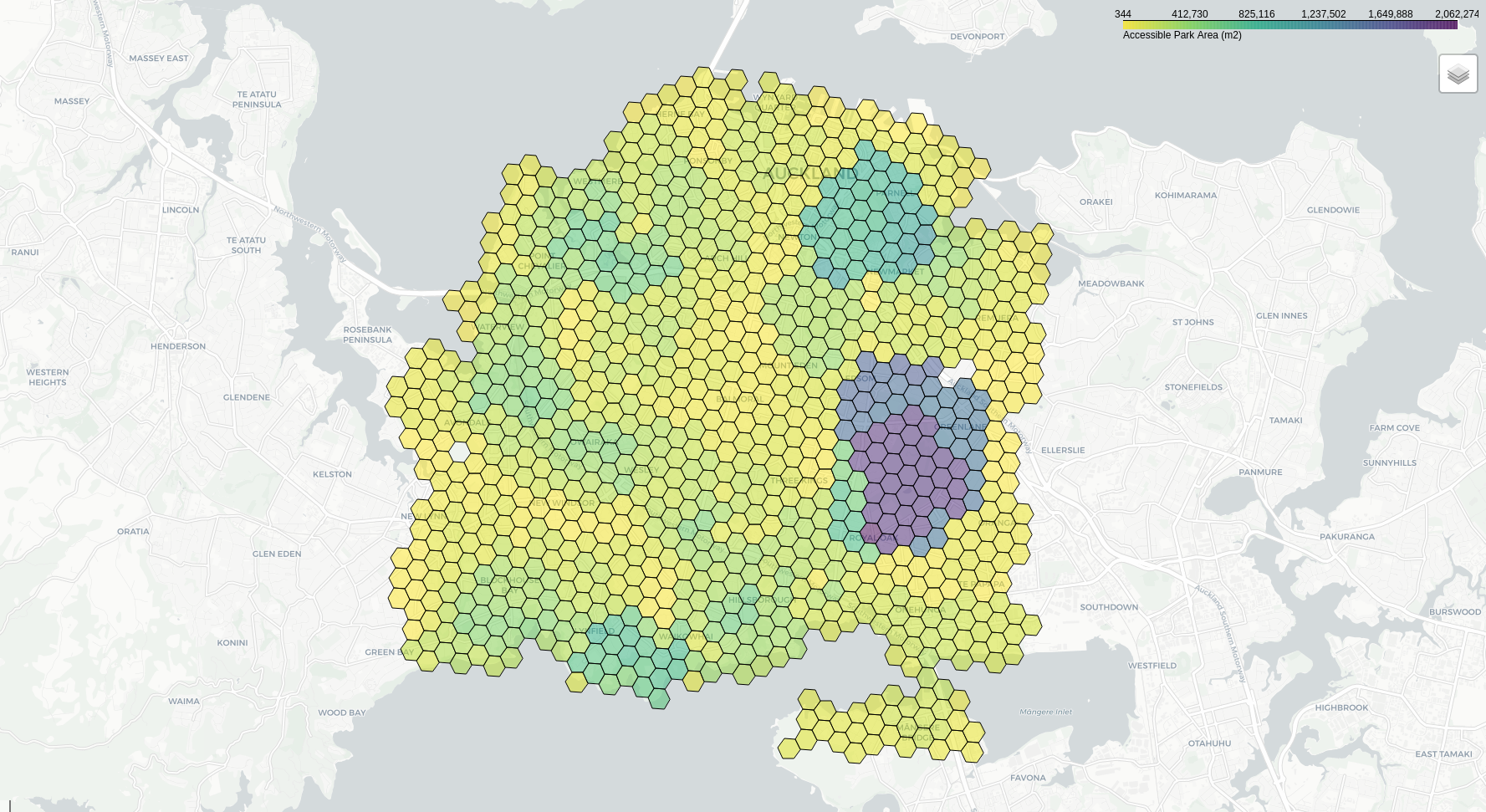This screenshot has height=812, width=1486.
Task: Click the 2,062,274 legend maximum value
Action: [x=1456, y=14]
